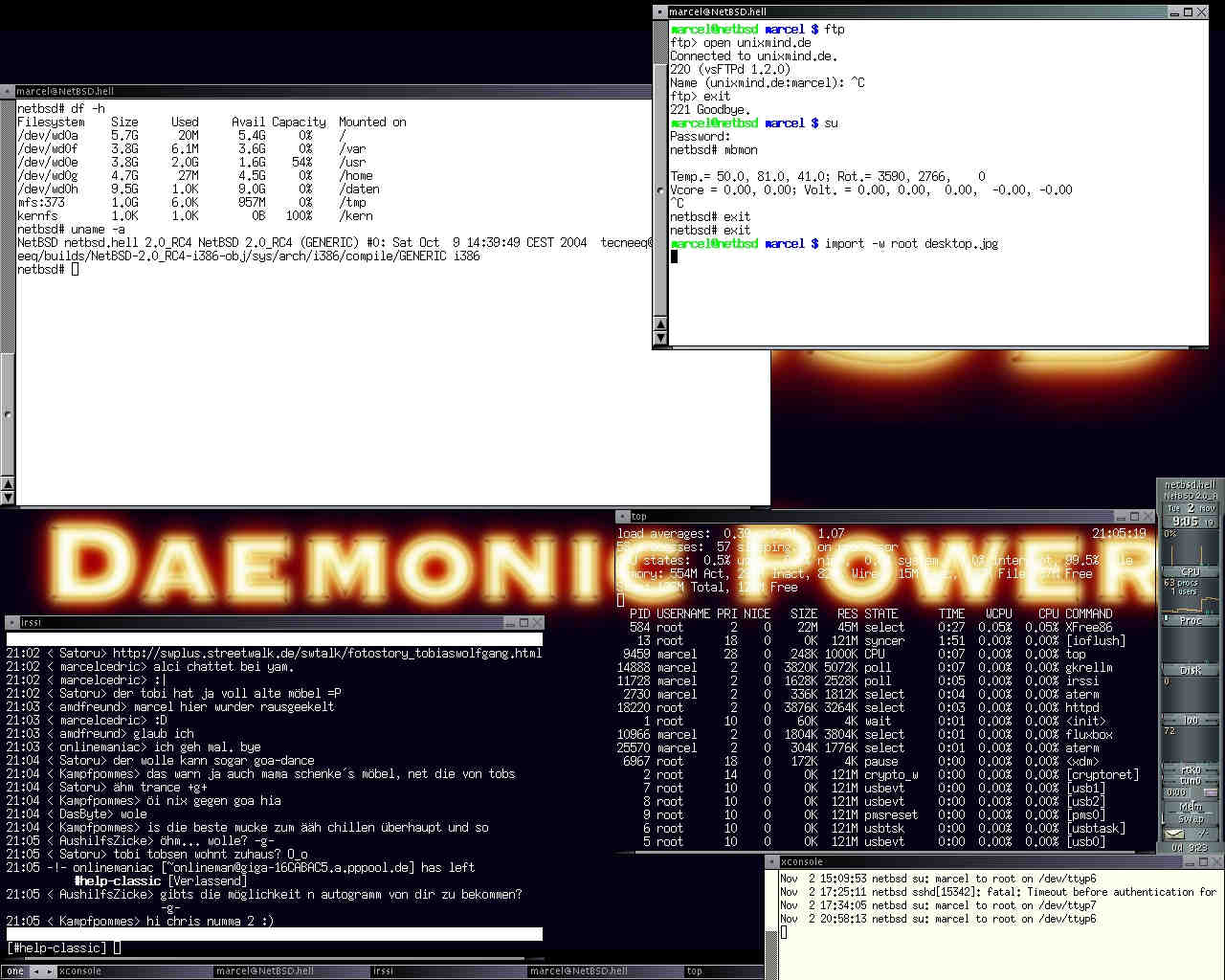
Task: Click 'import -w root desktop.jpg' command
Action: click(x=911, y=244)
